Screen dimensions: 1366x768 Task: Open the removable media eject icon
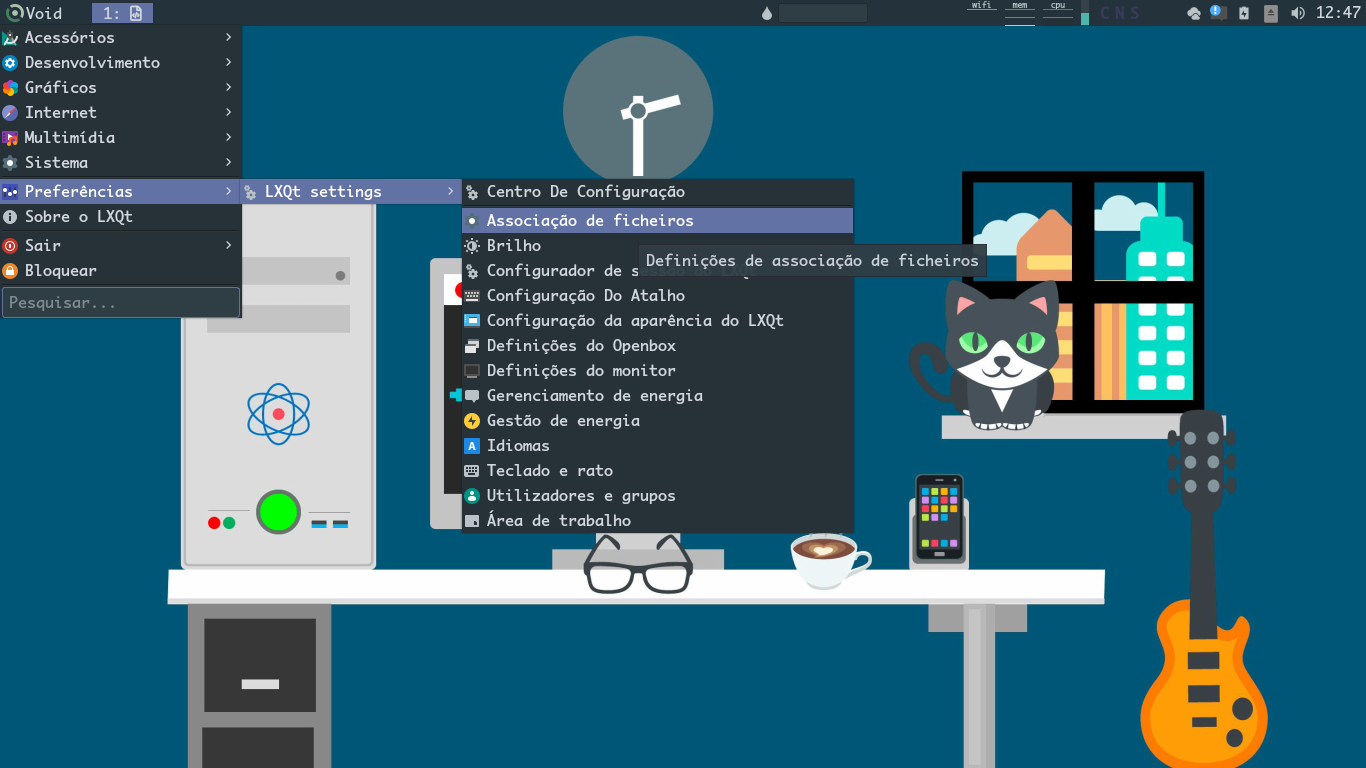click(1271, 13)
